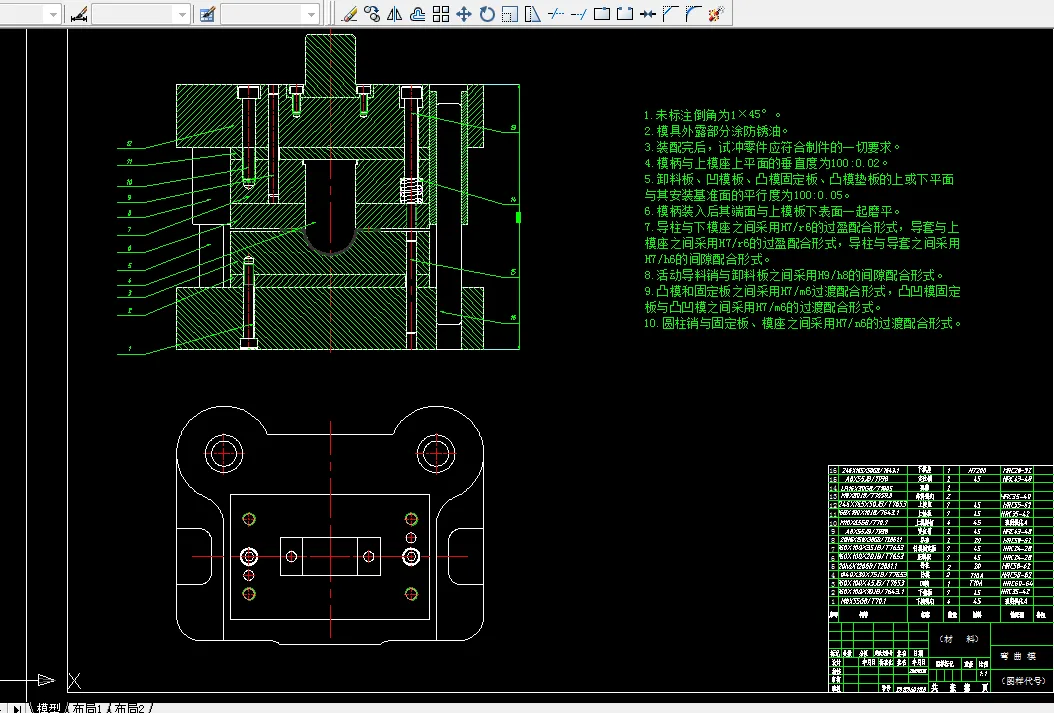This screenshot has width=1054, height=713.
Task: Expand the dimension style dropdown
Action: click(180, 14)
